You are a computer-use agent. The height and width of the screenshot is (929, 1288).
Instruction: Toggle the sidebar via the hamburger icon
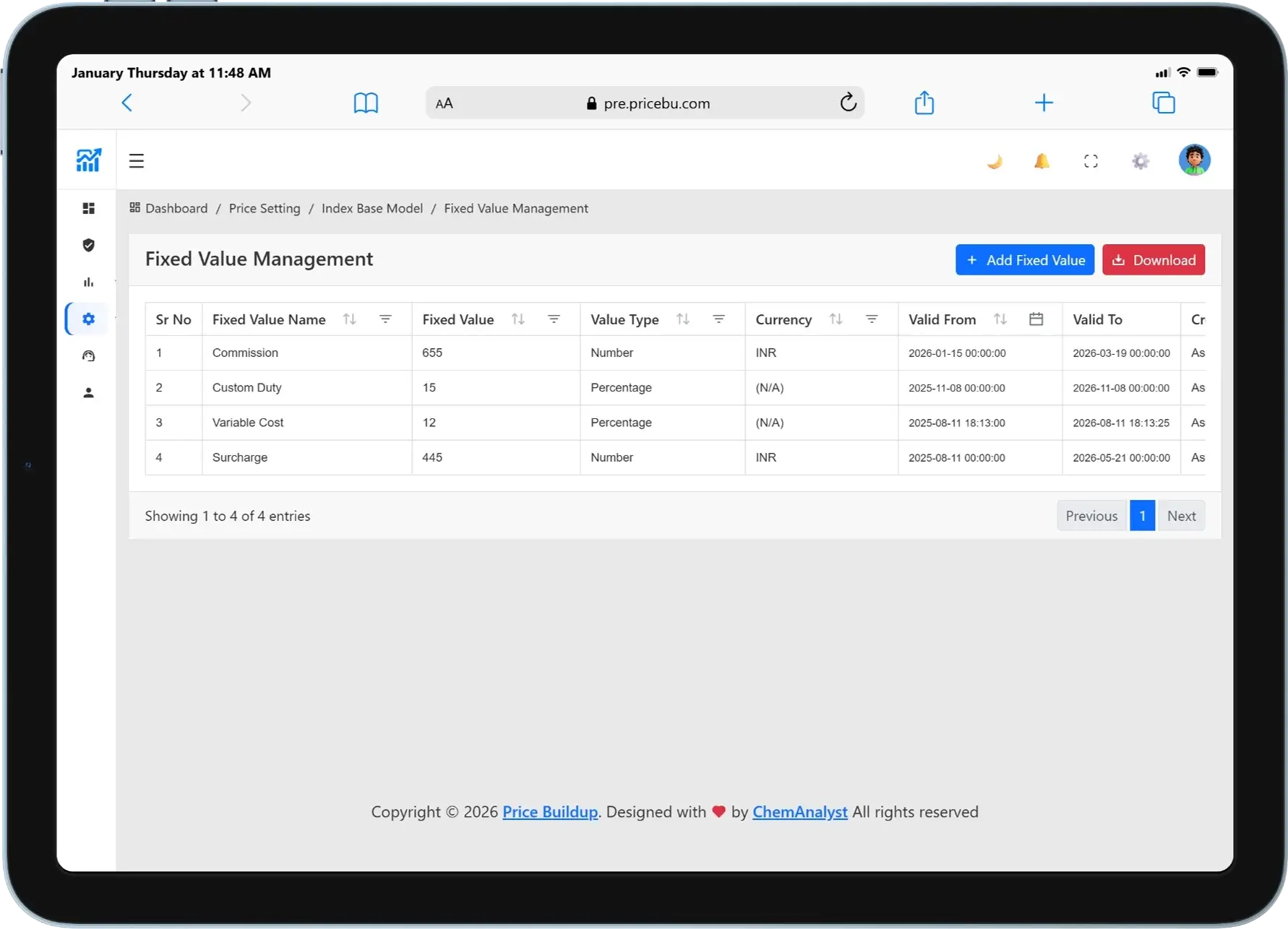click(x=137, y=160)
